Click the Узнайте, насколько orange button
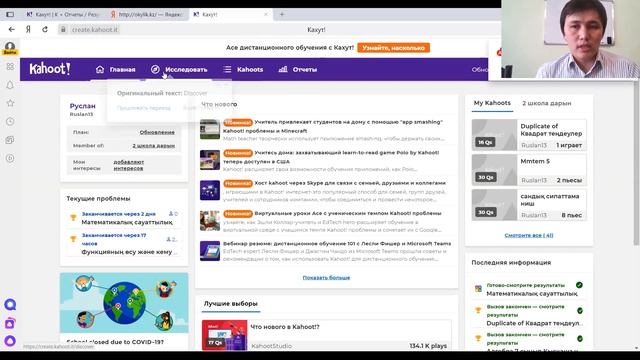 pos(393,48)
